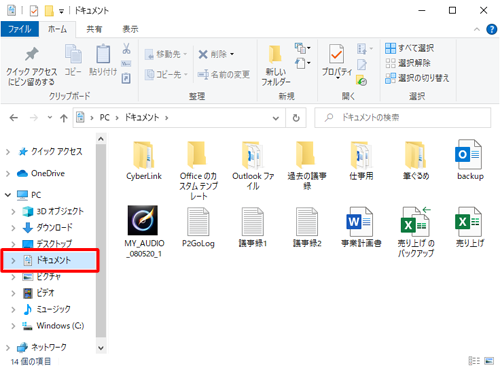Viewport: 500px width, 370px height.
Task: Switch to large icons view in status bar
Action: 489,361
